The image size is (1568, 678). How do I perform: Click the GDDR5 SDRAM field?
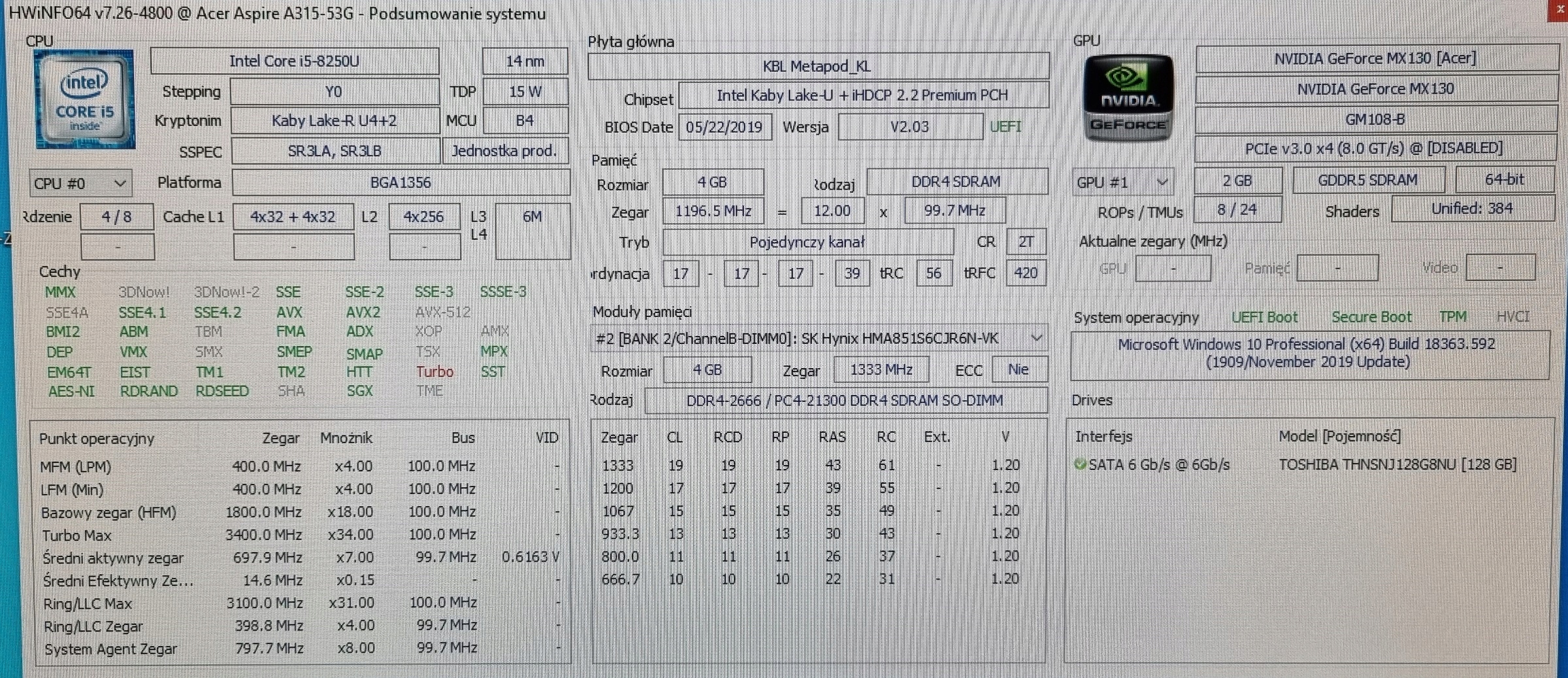coord(1369,180)
